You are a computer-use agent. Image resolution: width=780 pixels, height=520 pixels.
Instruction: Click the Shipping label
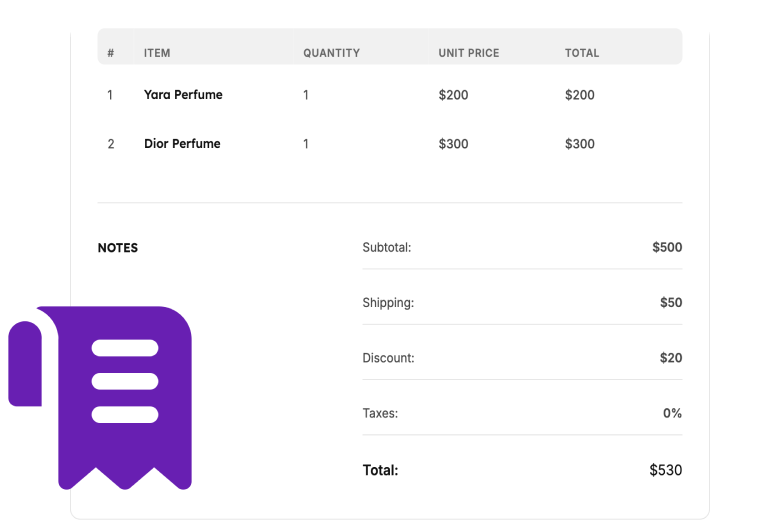pyautogui.click(x=388, y=303)
